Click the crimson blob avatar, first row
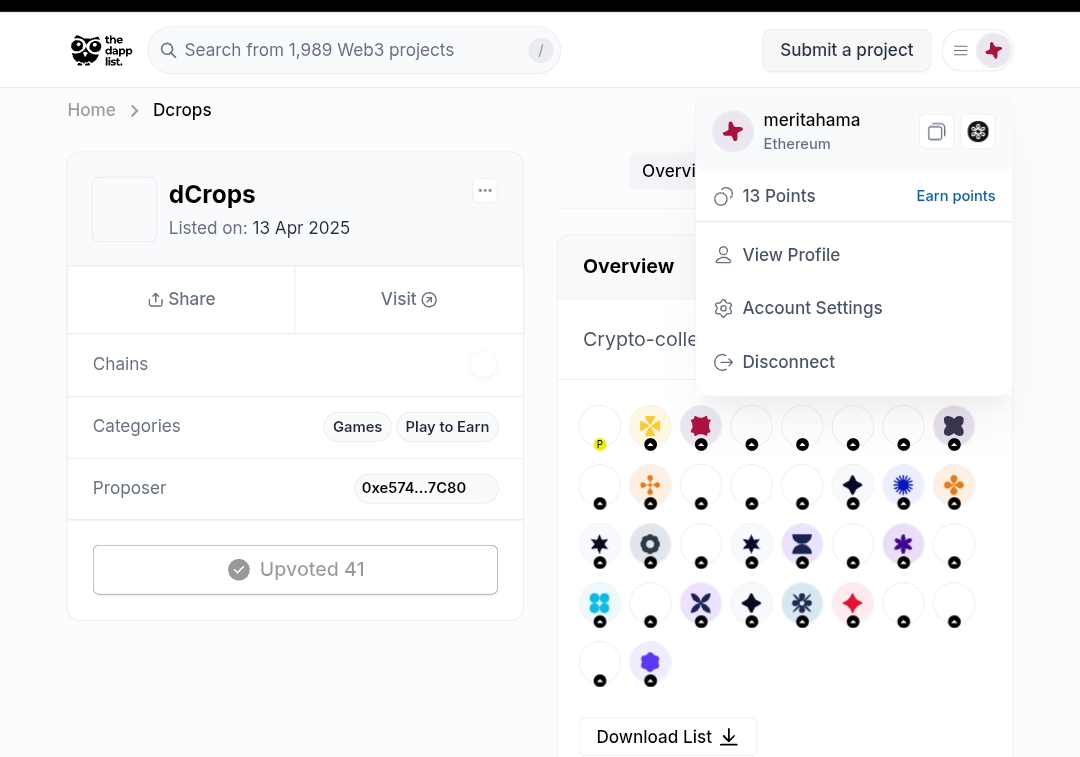1080x757 pixels. coord(700,426)
